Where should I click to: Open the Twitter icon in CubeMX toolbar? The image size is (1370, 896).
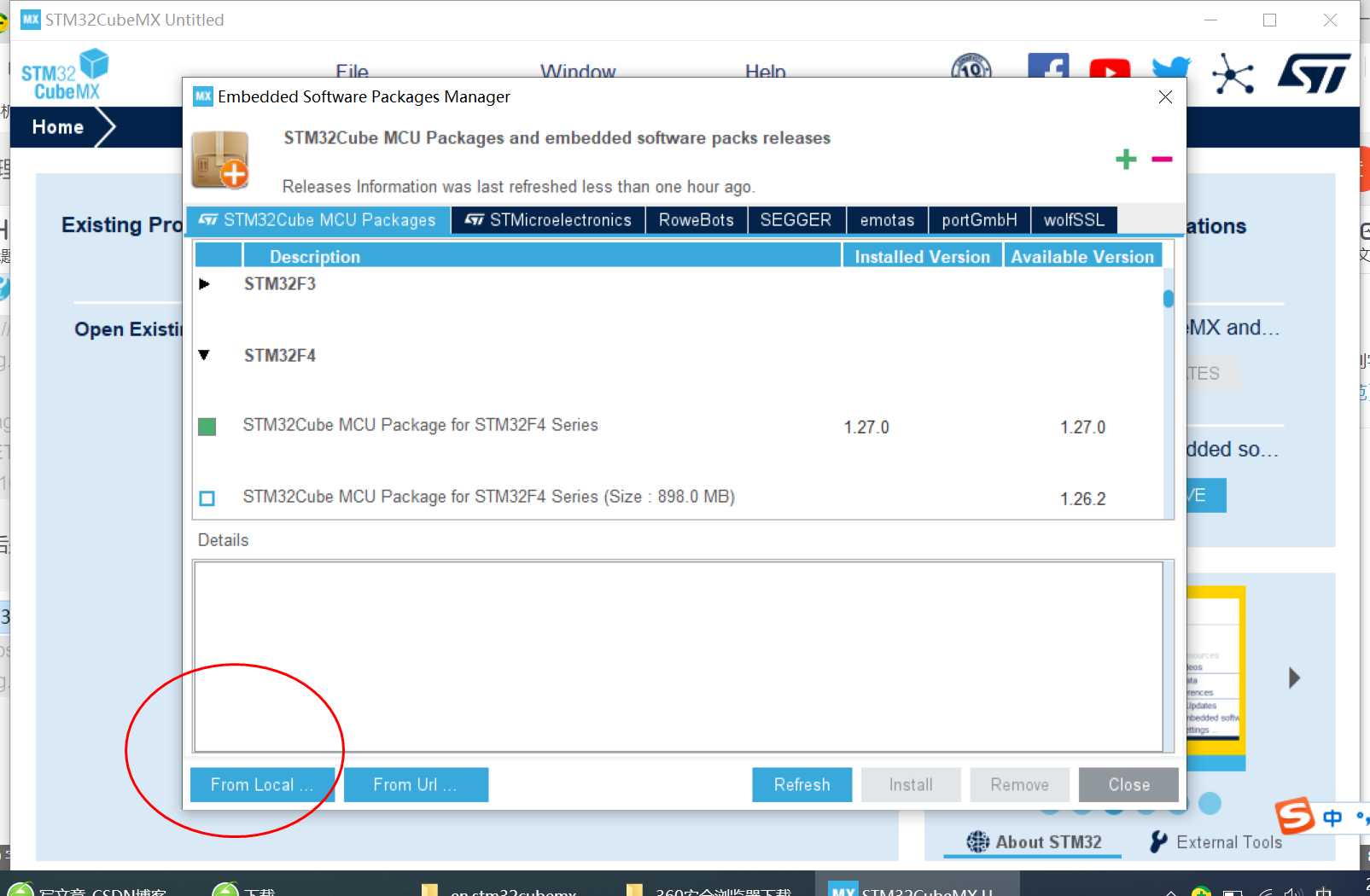tap(1171, 67)
